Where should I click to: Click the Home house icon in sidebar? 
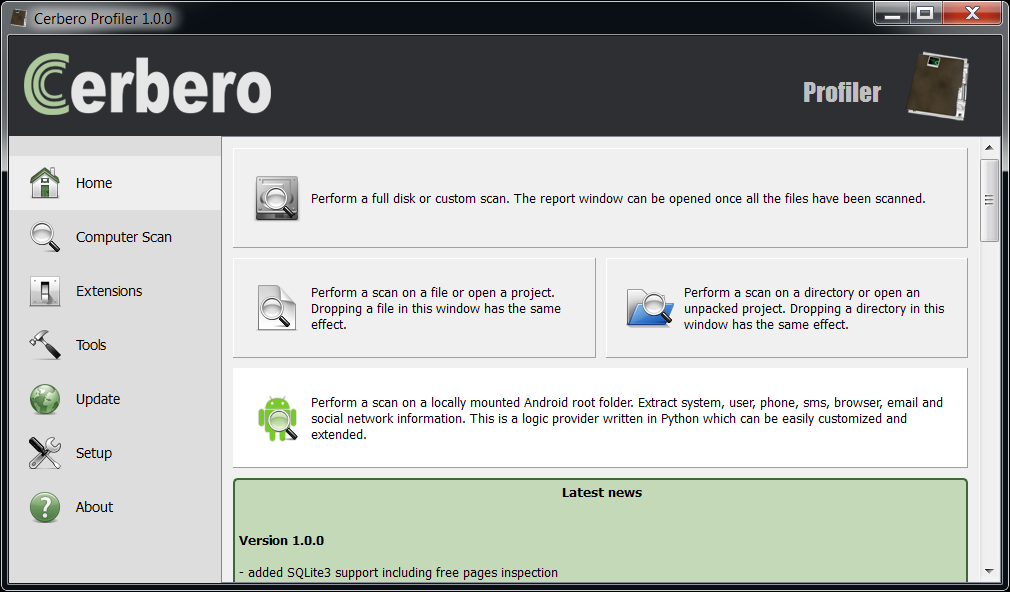click(44, 183)
